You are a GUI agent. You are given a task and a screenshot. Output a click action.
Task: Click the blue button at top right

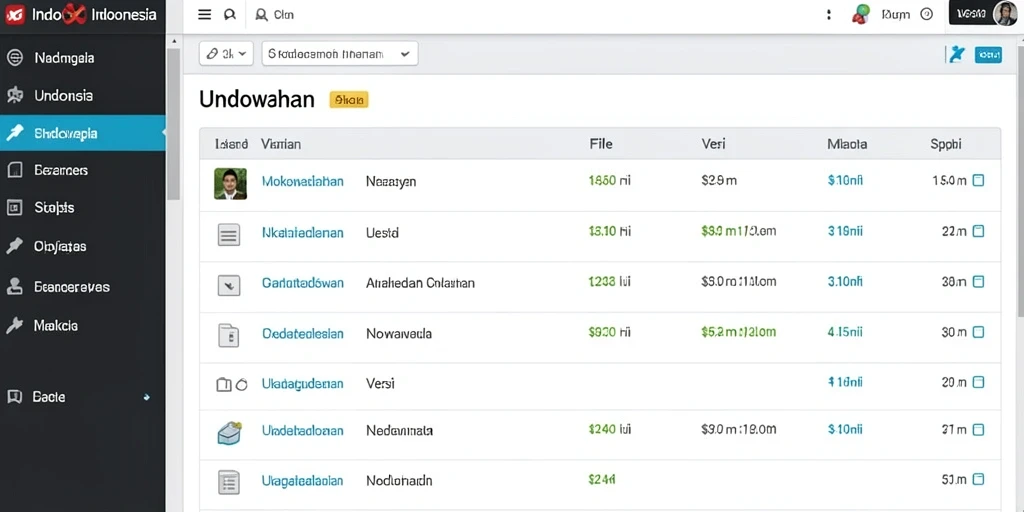click(988, 55)
